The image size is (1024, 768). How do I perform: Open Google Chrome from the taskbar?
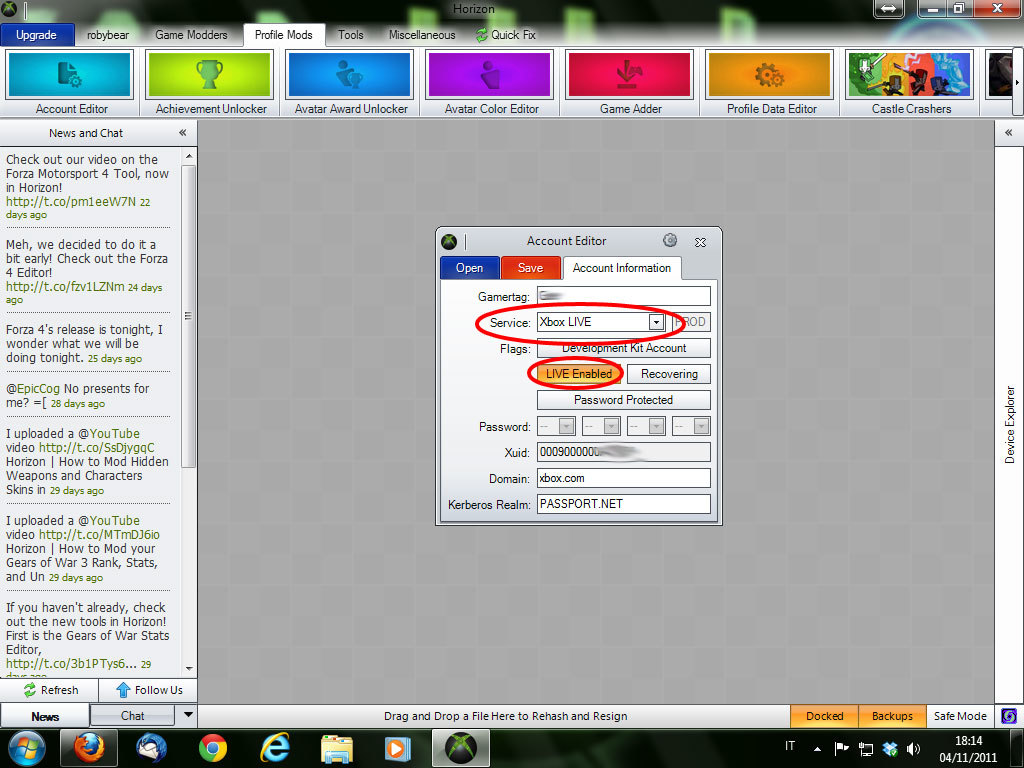[x=213, y=748]
